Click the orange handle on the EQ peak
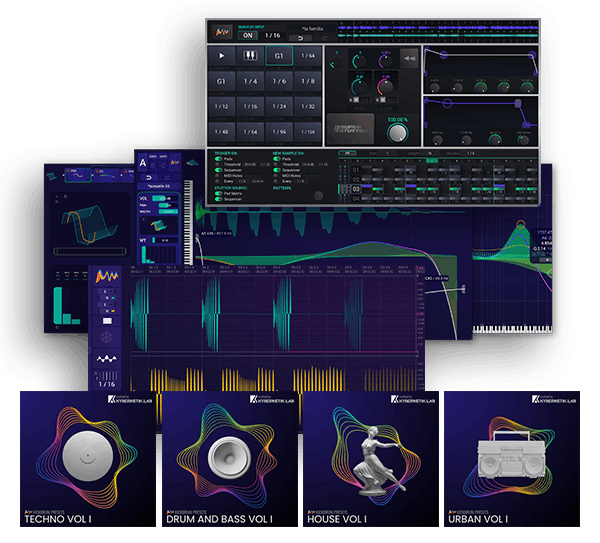Screen dimensions: 600x543 520,224
